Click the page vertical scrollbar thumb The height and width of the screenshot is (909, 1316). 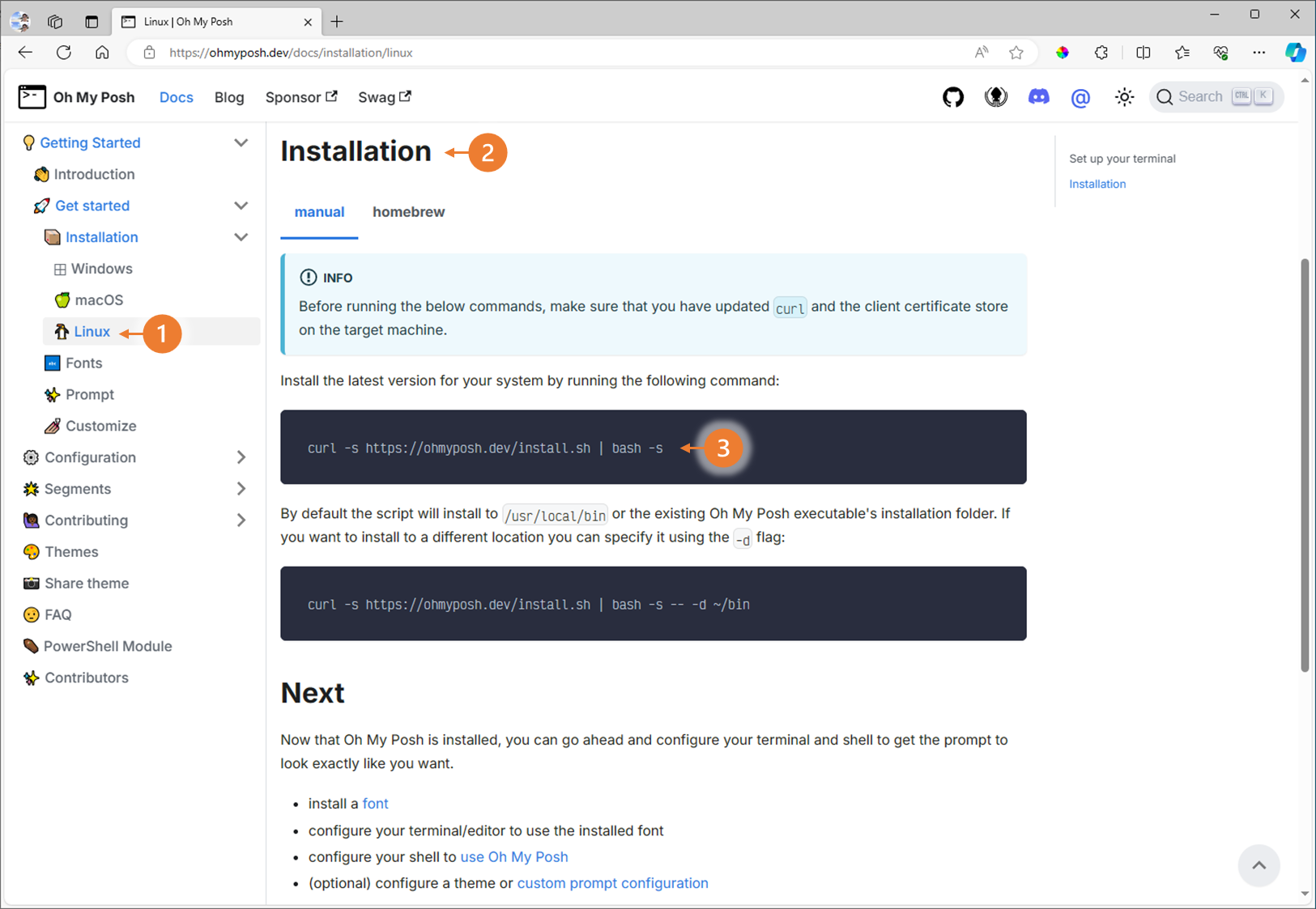pos(1304,465)
